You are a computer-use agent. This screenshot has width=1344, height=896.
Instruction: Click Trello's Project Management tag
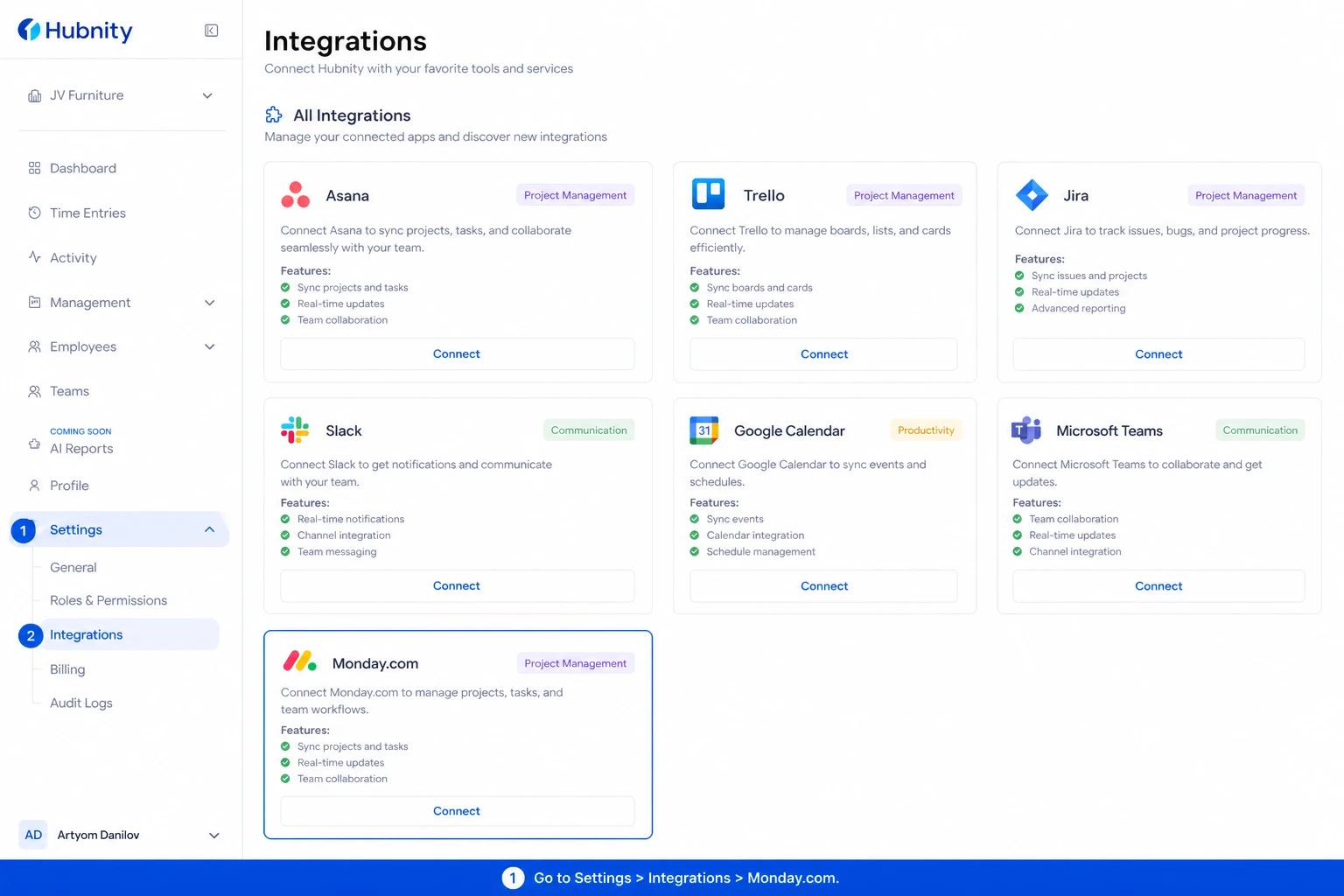point(904,195)
